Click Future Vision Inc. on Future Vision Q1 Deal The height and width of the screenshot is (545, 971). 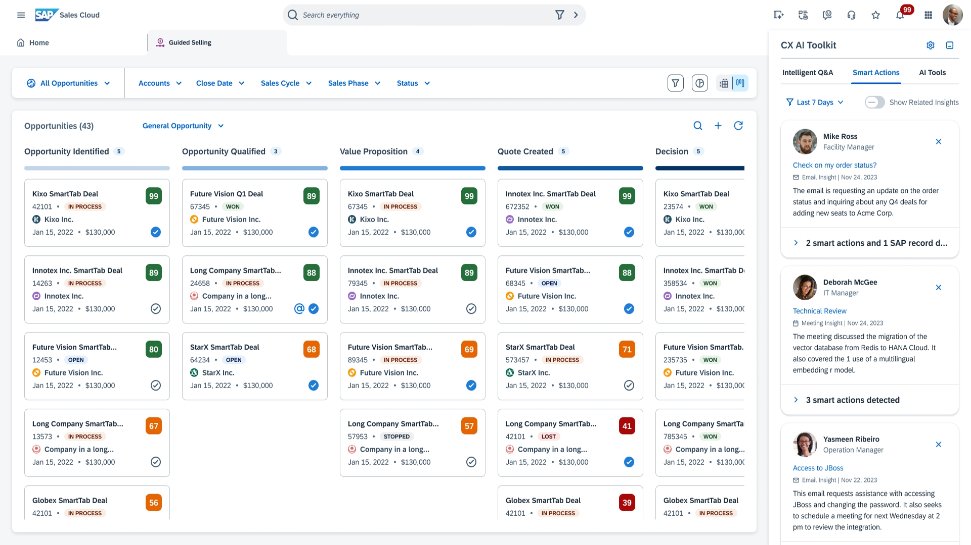tap(231, 219)
